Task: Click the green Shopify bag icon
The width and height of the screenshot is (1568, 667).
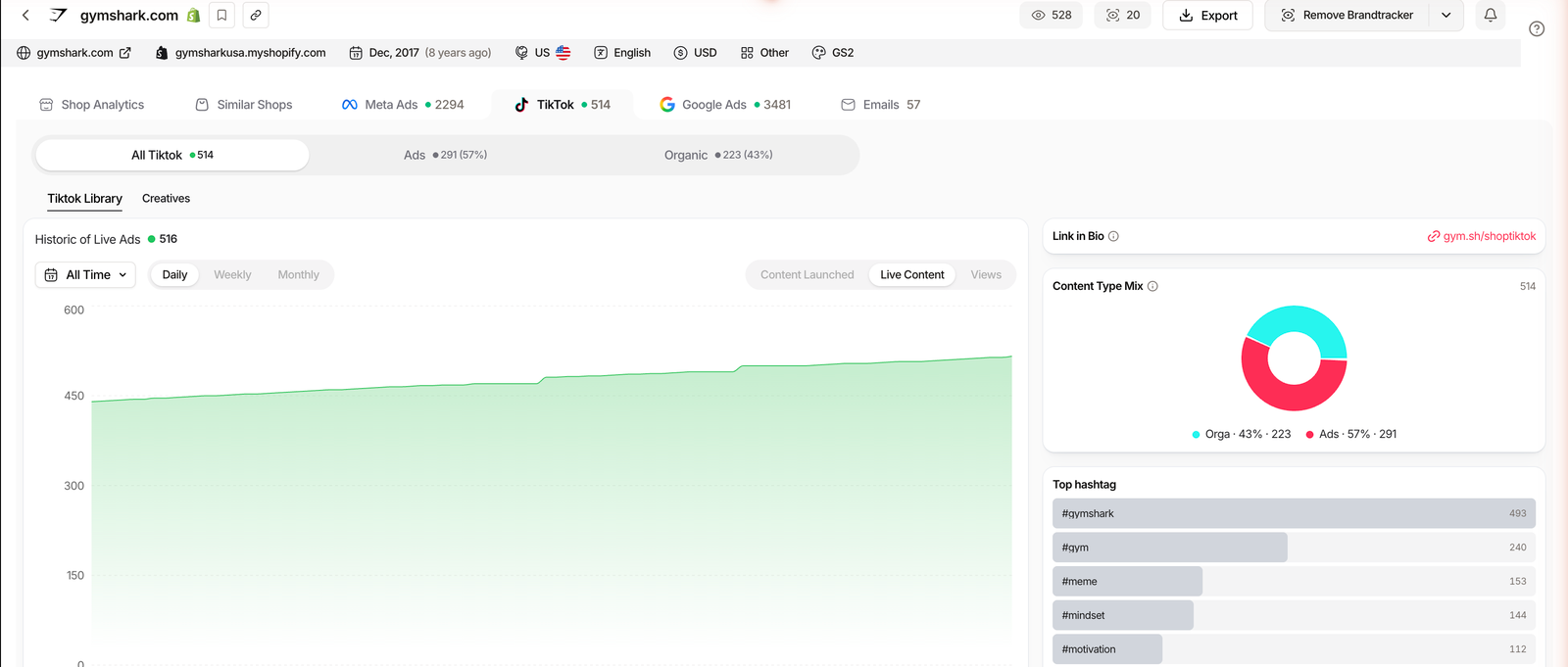Action: click(194, 15)
